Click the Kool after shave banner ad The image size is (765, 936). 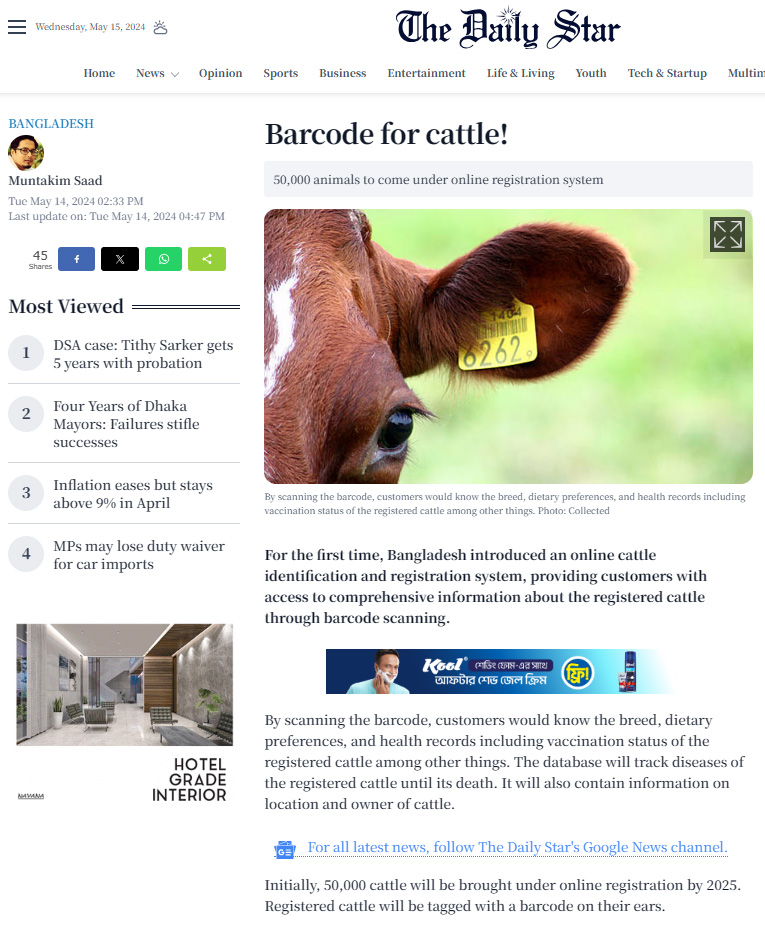tap(500, 672)
